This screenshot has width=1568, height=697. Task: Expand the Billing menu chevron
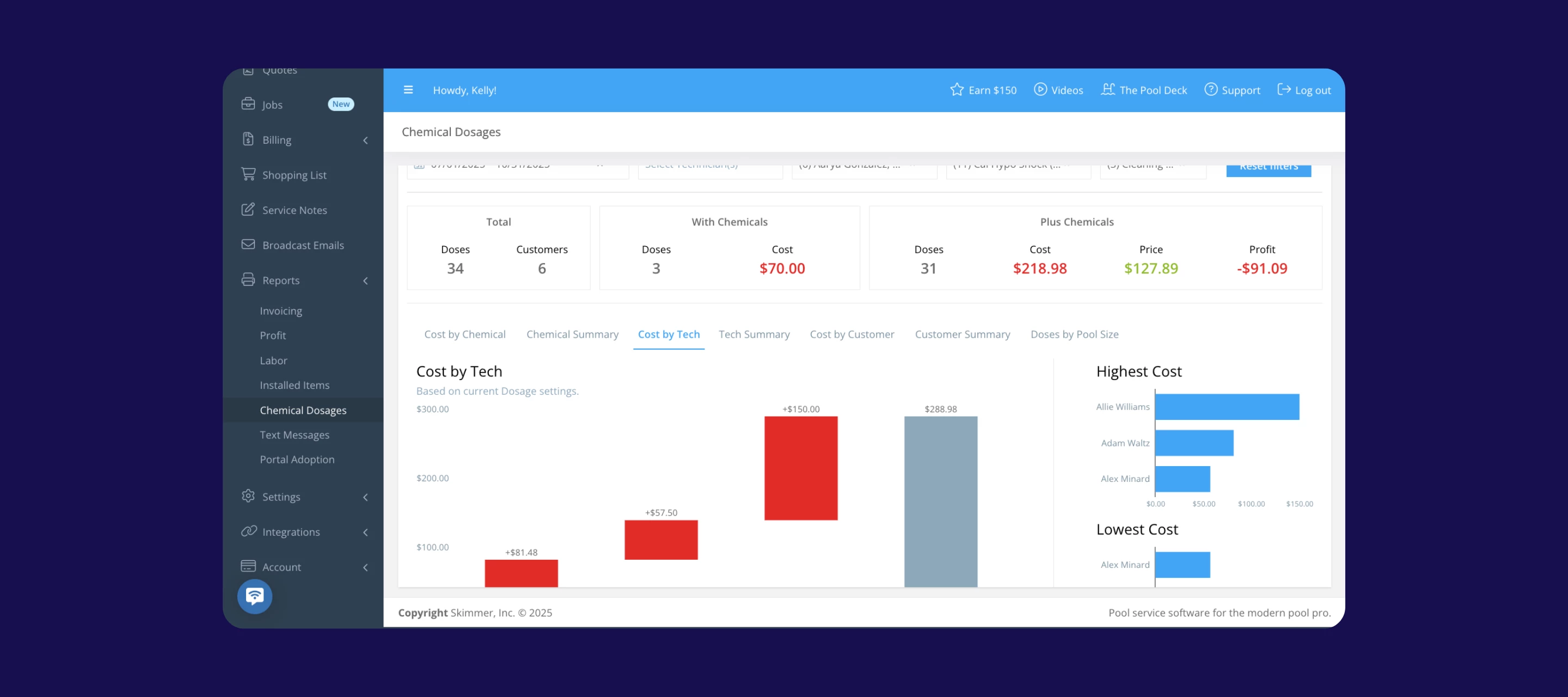(365, 140)
